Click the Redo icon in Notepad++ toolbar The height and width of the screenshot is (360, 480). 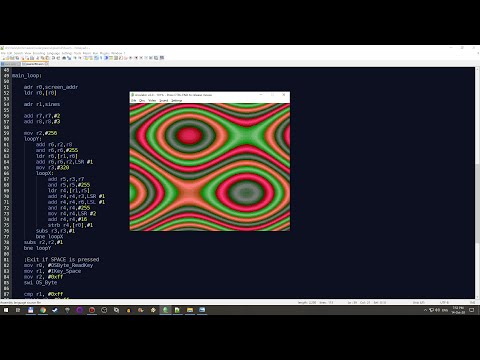point(58,58)
